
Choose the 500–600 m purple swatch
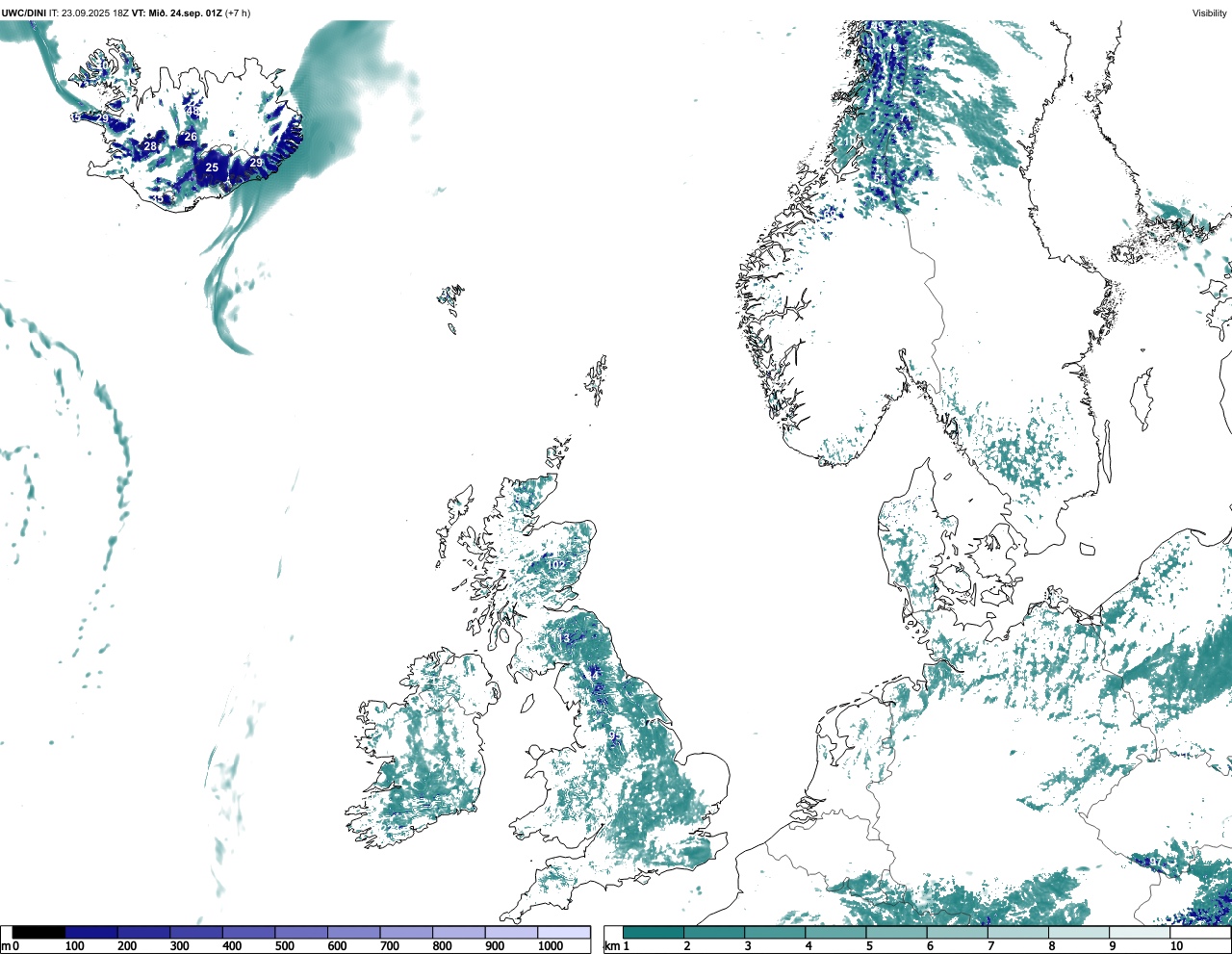[x=301, y=933]
